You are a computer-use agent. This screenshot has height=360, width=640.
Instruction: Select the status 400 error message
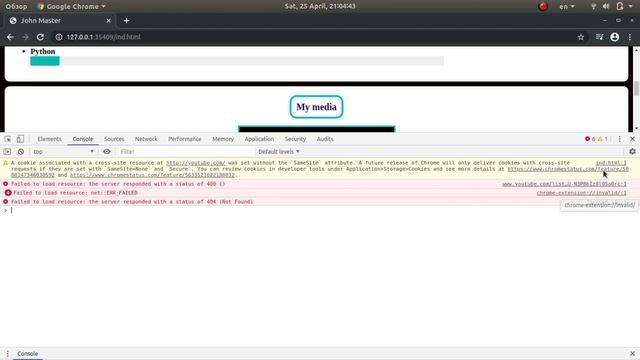[118, 184]
